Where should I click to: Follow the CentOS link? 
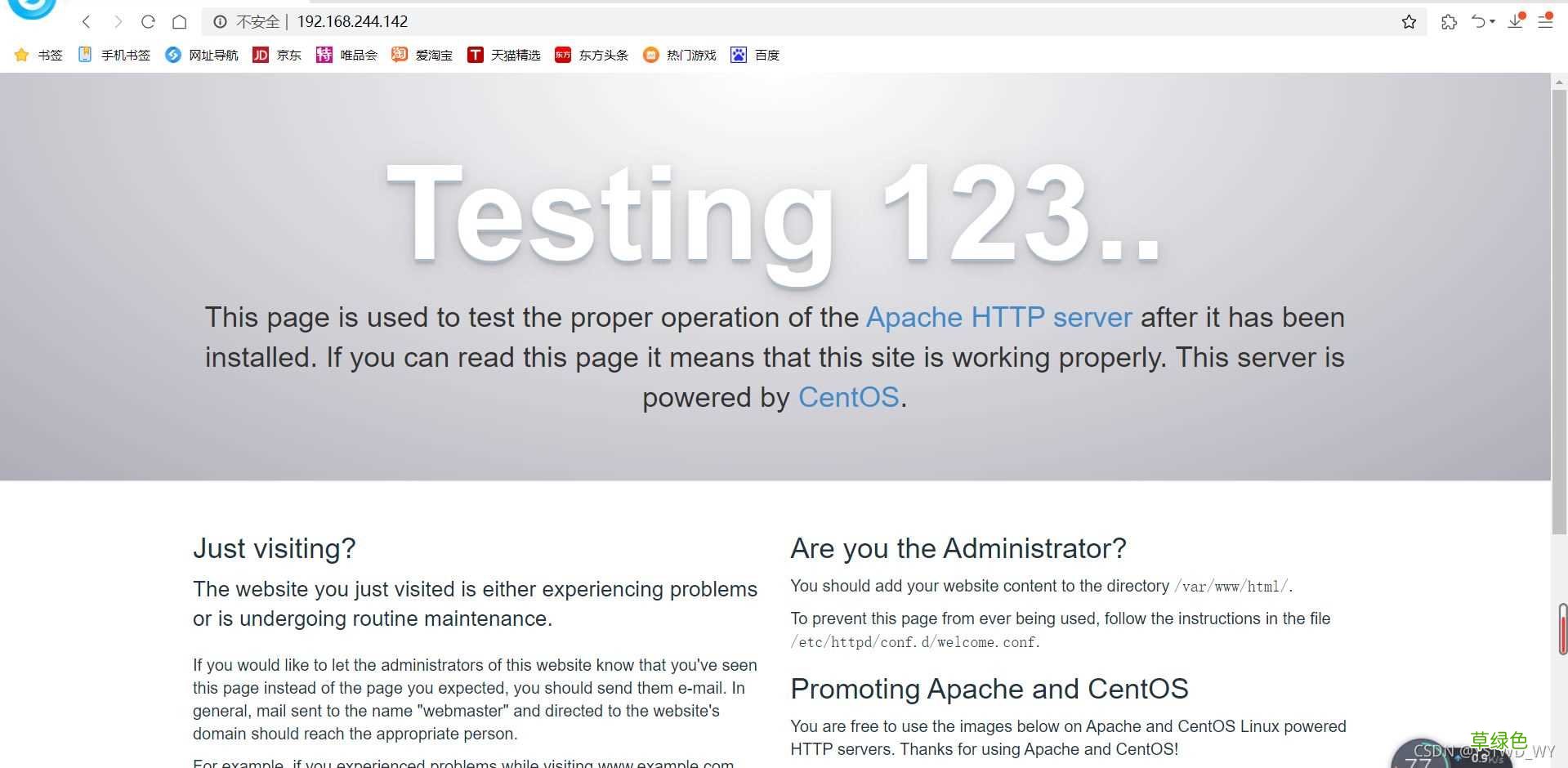848,397
